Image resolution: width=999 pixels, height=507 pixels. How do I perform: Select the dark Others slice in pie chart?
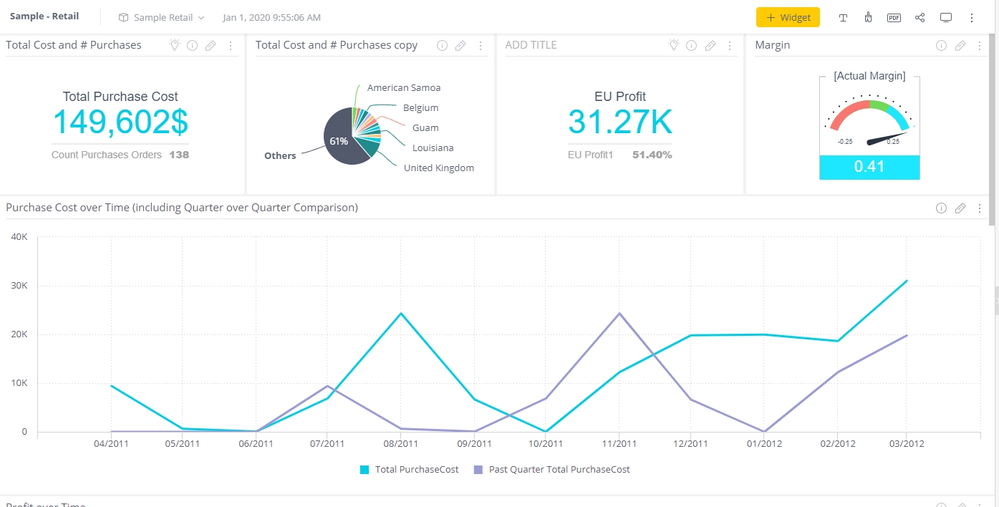[340, 146]
